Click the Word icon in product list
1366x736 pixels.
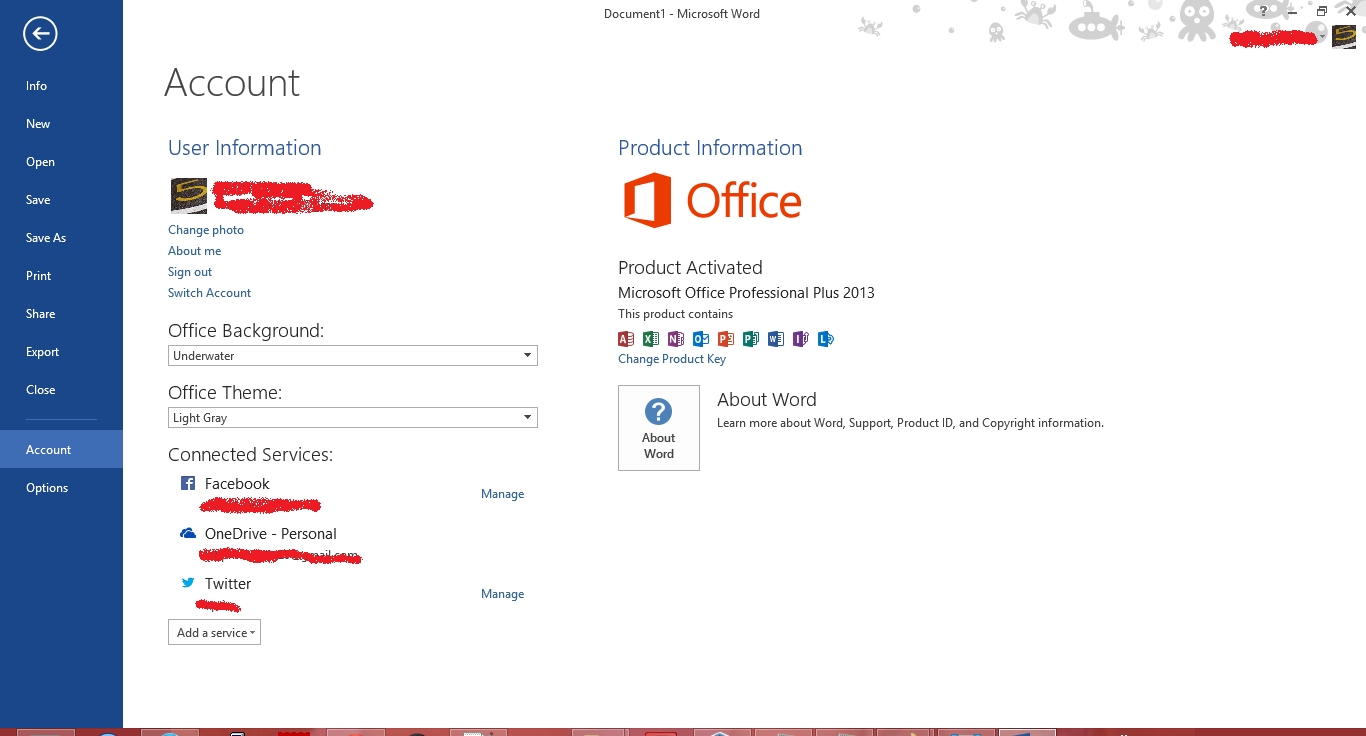click(x=776, y=339)
